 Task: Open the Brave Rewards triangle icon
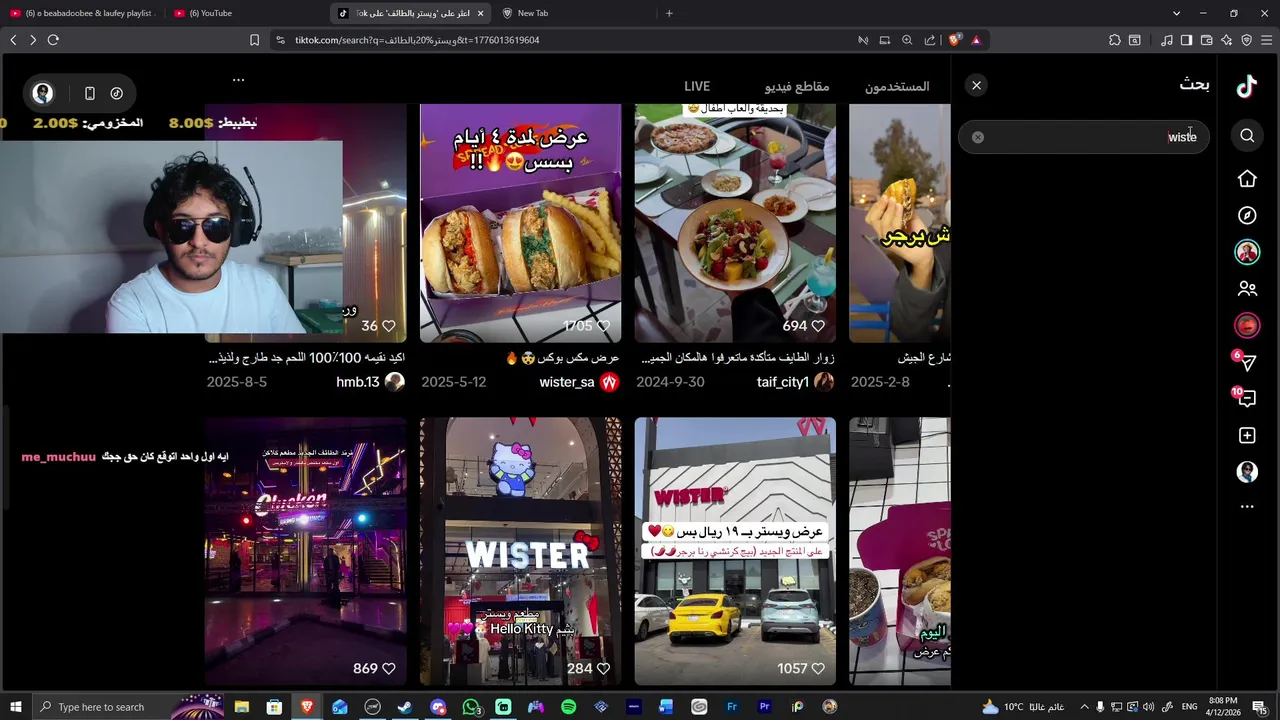pos(976,40)
